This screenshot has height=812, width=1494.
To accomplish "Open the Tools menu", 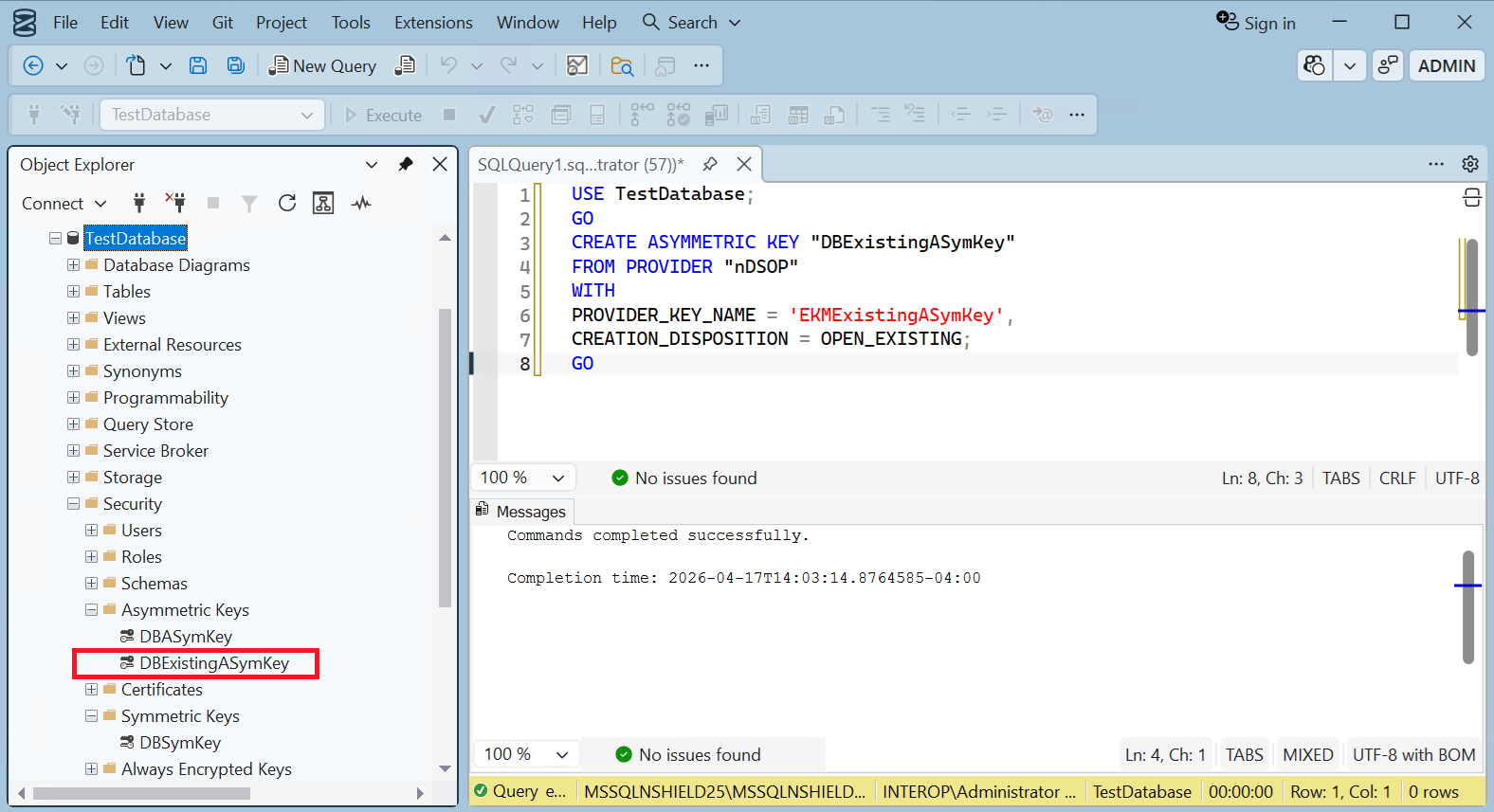I will pos(351,23).
